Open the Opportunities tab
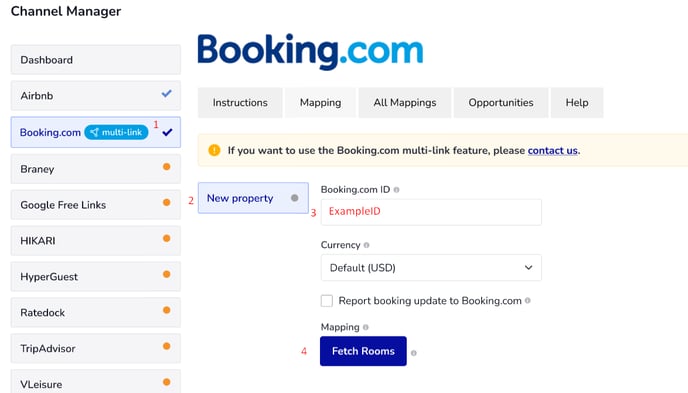688x393 pixels. click(501, 103)
